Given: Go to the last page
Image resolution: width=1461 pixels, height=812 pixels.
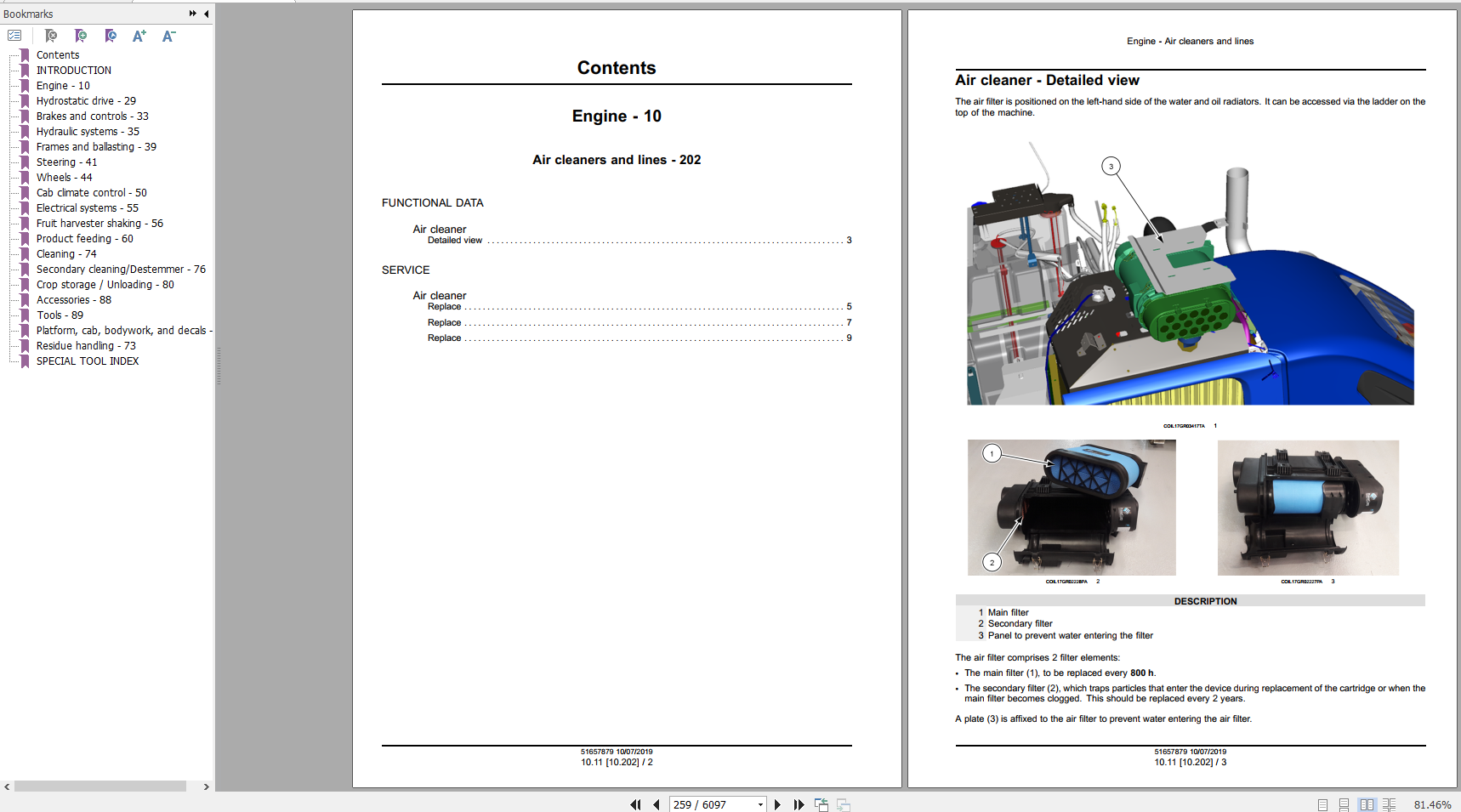Looking at the screenshot, I should (799, 804).
